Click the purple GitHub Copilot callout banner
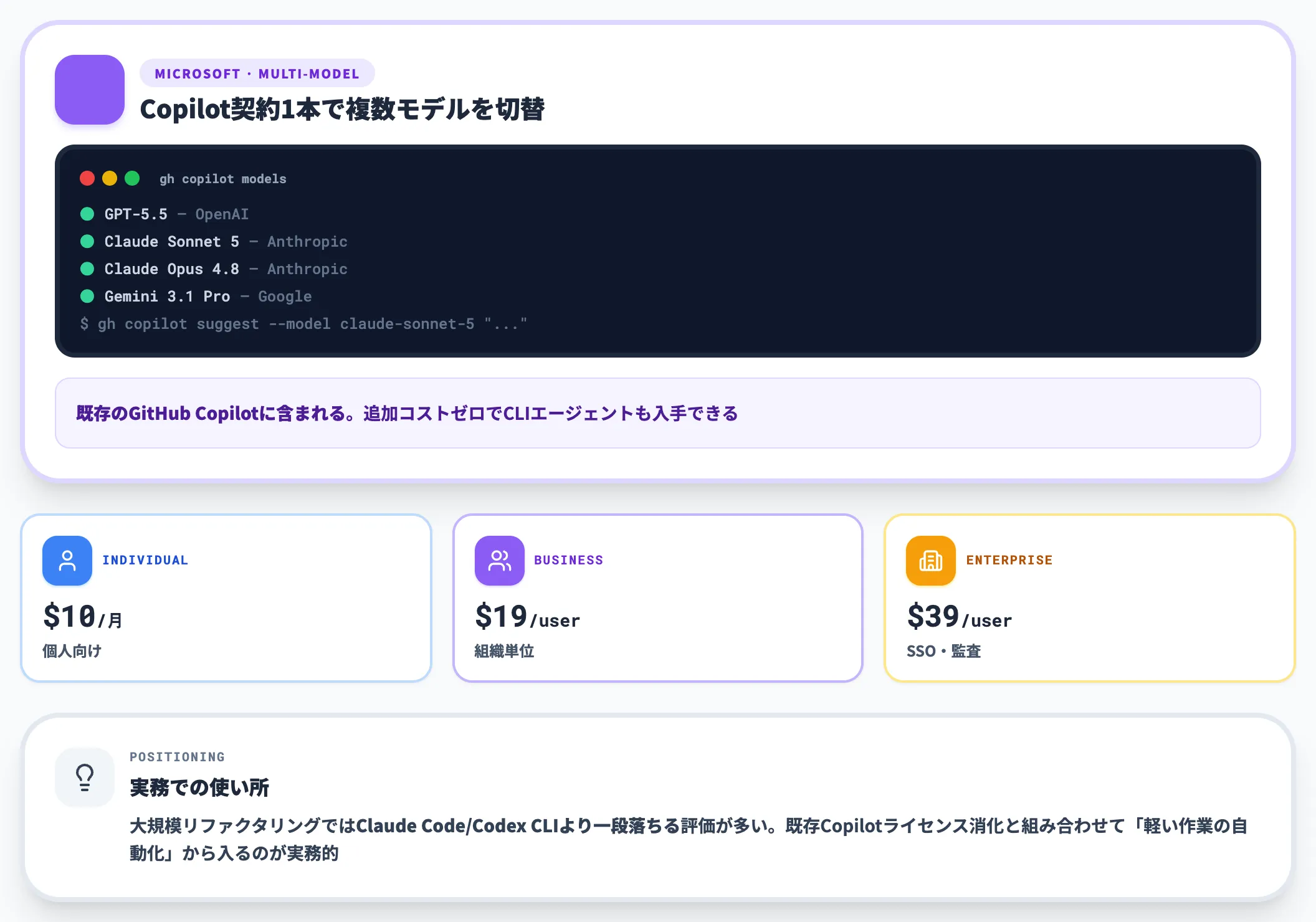Screen dimensions: 1316x922 coord(658,413)
